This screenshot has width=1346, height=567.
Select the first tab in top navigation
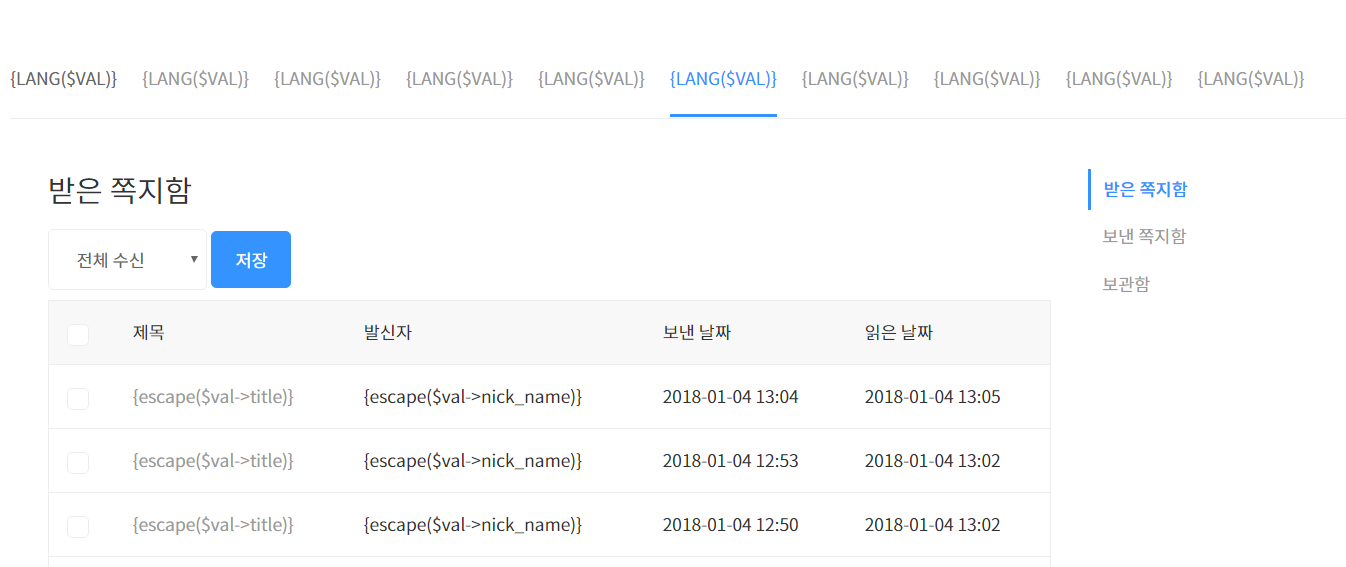click(63, 79)
